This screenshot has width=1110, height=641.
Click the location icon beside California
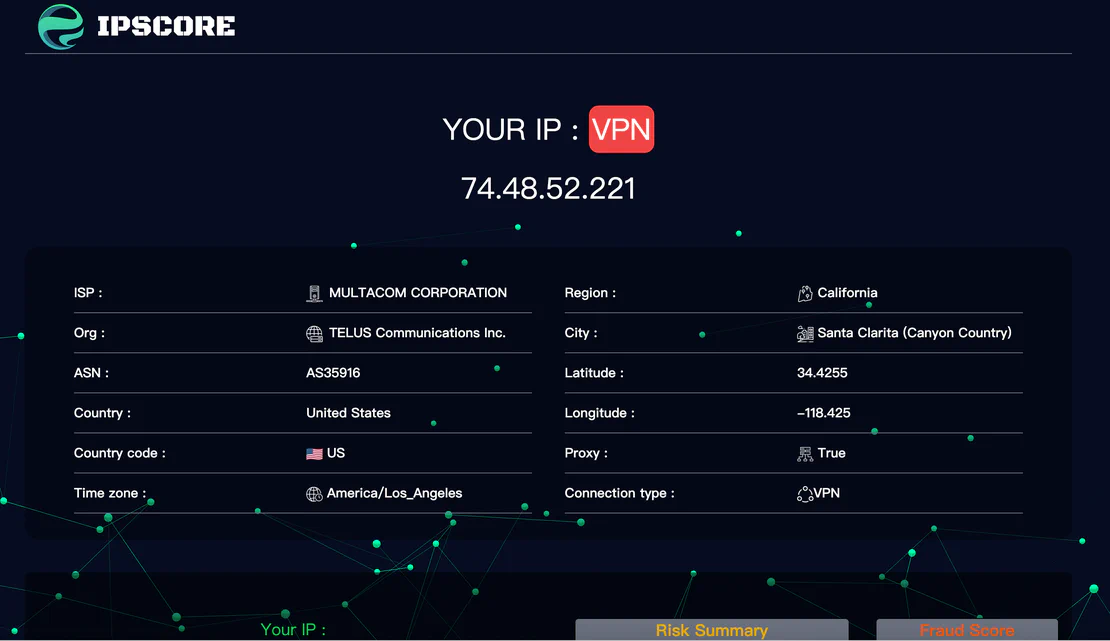(805, 292)
